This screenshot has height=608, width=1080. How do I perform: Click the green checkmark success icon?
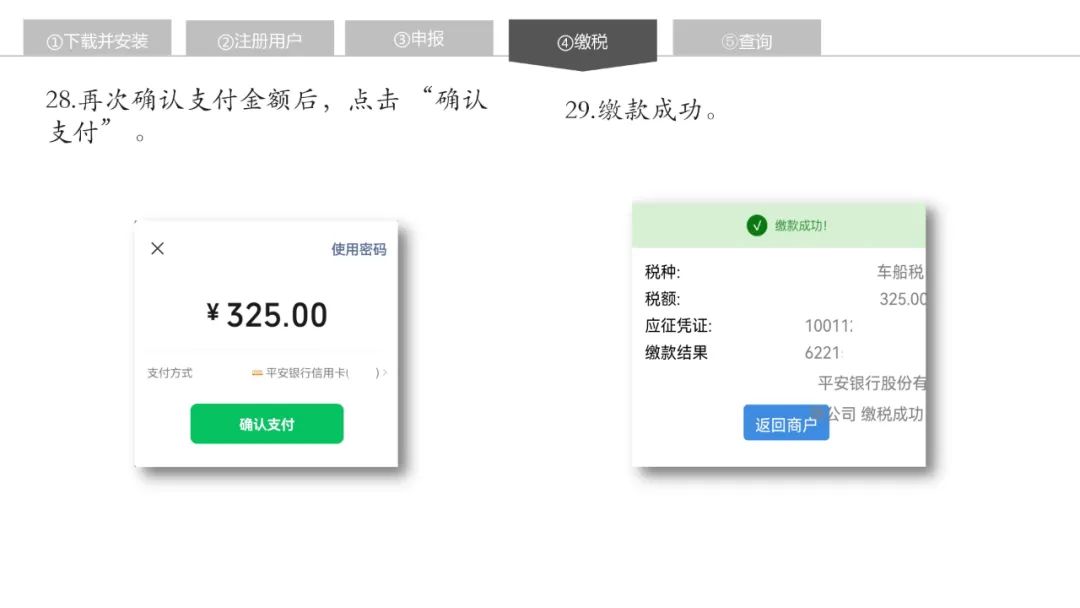click(756, 225)
